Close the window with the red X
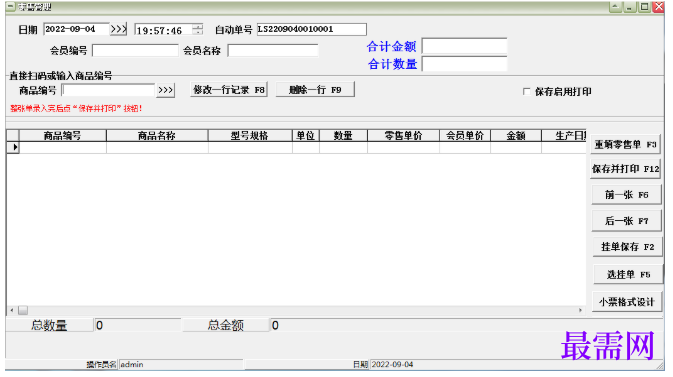673x377 pixels. (x=658, y=7)
